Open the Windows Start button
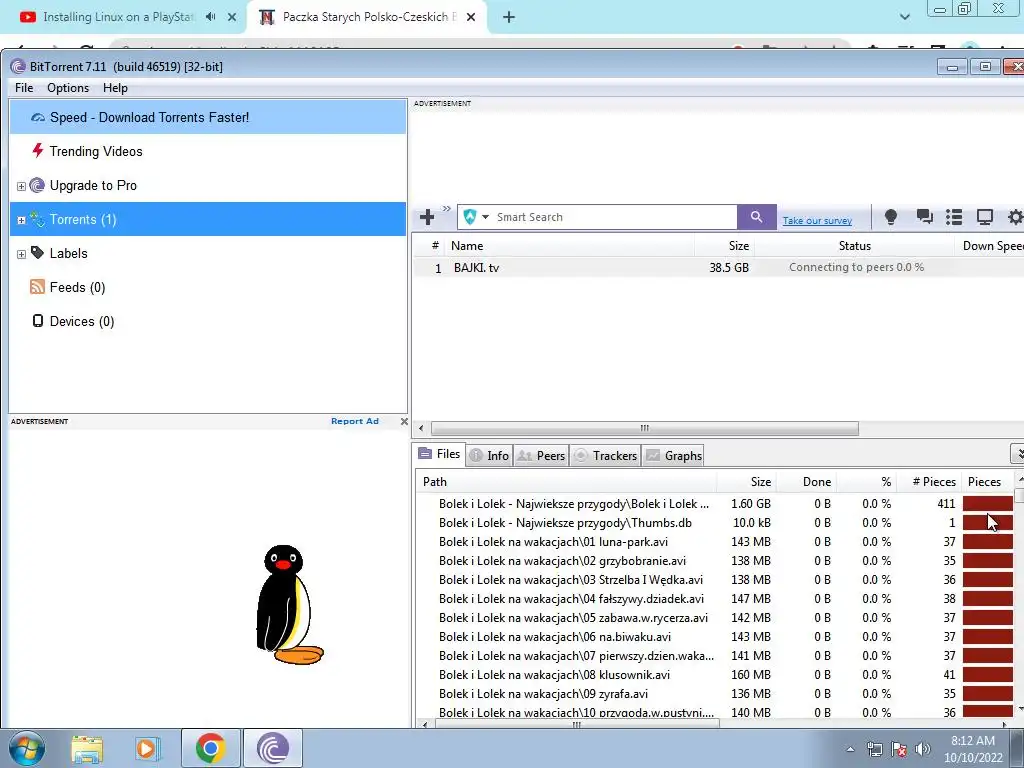Screen dimensions: 1024x768 26,748
